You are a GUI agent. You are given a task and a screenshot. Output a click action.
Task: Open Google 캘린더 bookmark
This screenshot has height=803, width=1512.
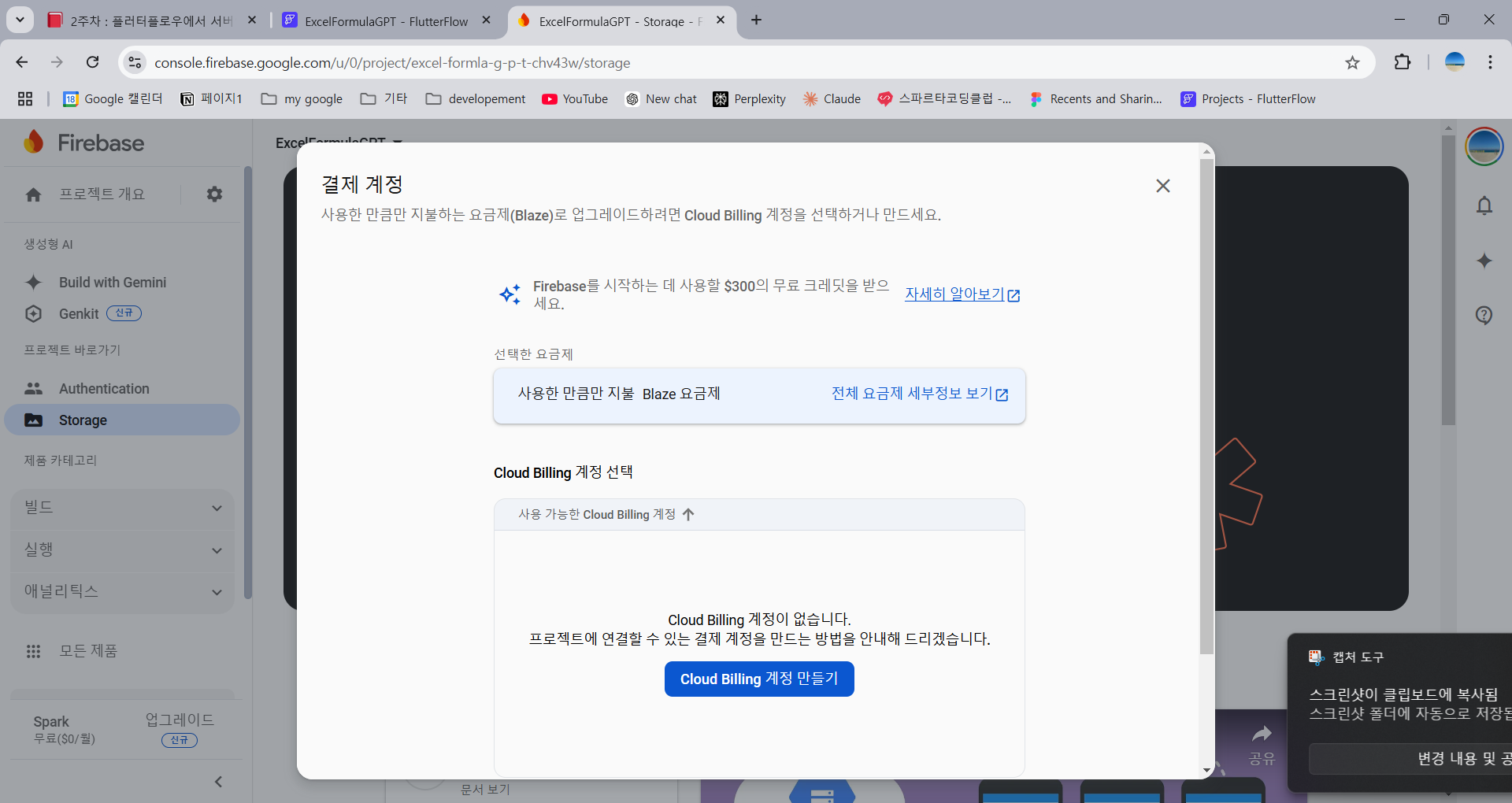pos(113,99)
